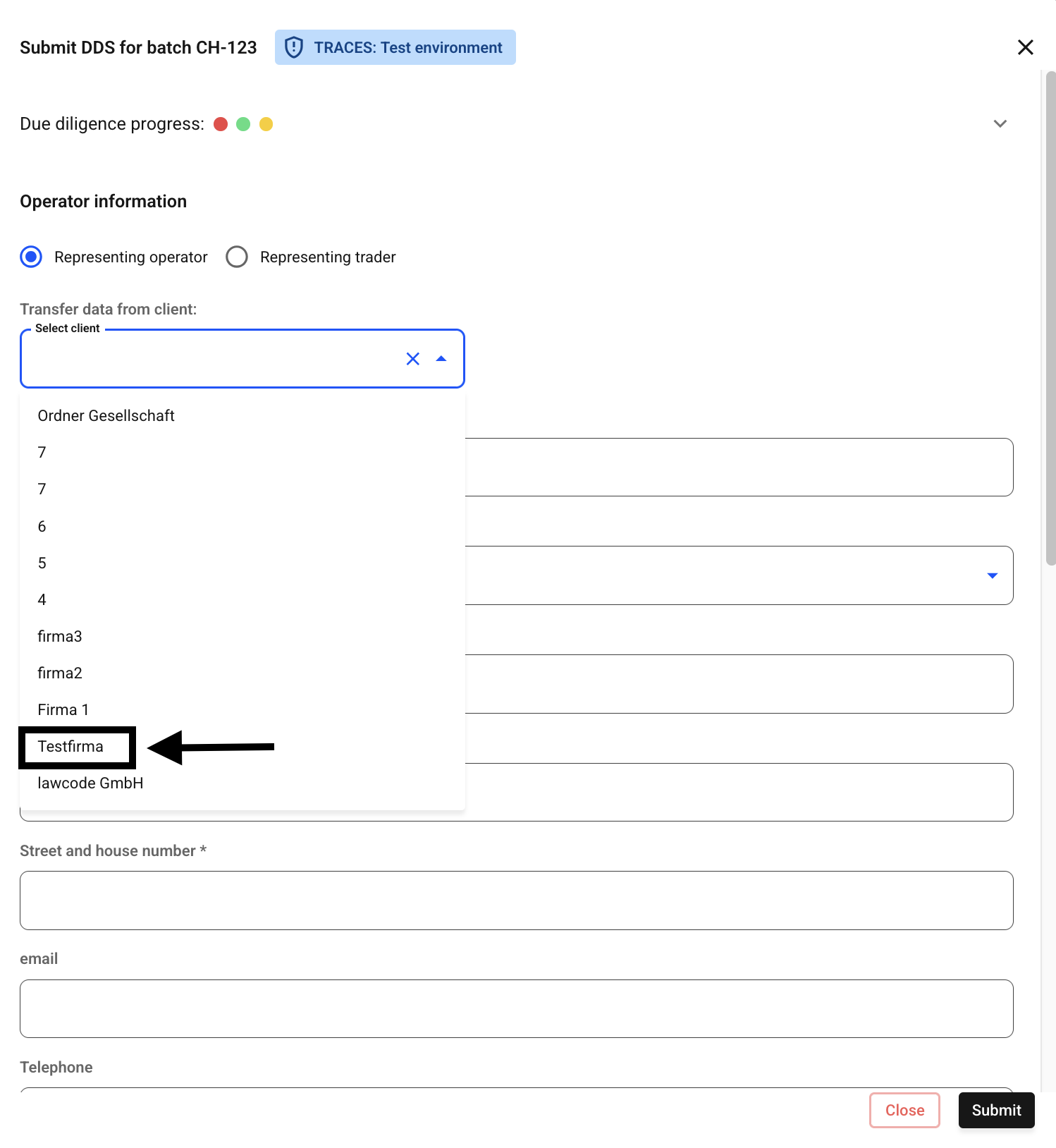The image size is (1056, 1148).
Task: Focus the email input field
Action: click(x=517, y=1008)
